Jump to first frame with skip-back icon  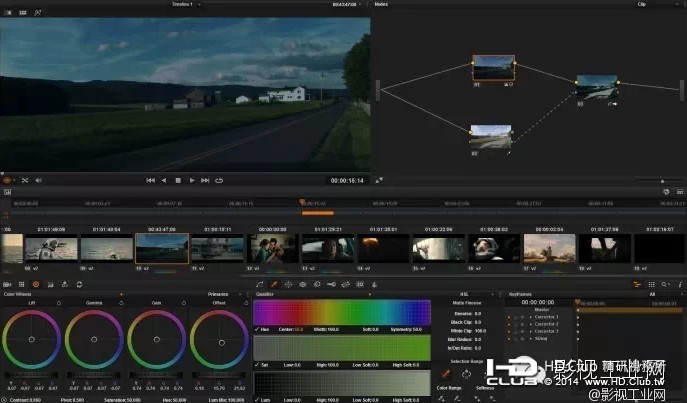click(x=150, y=180)
